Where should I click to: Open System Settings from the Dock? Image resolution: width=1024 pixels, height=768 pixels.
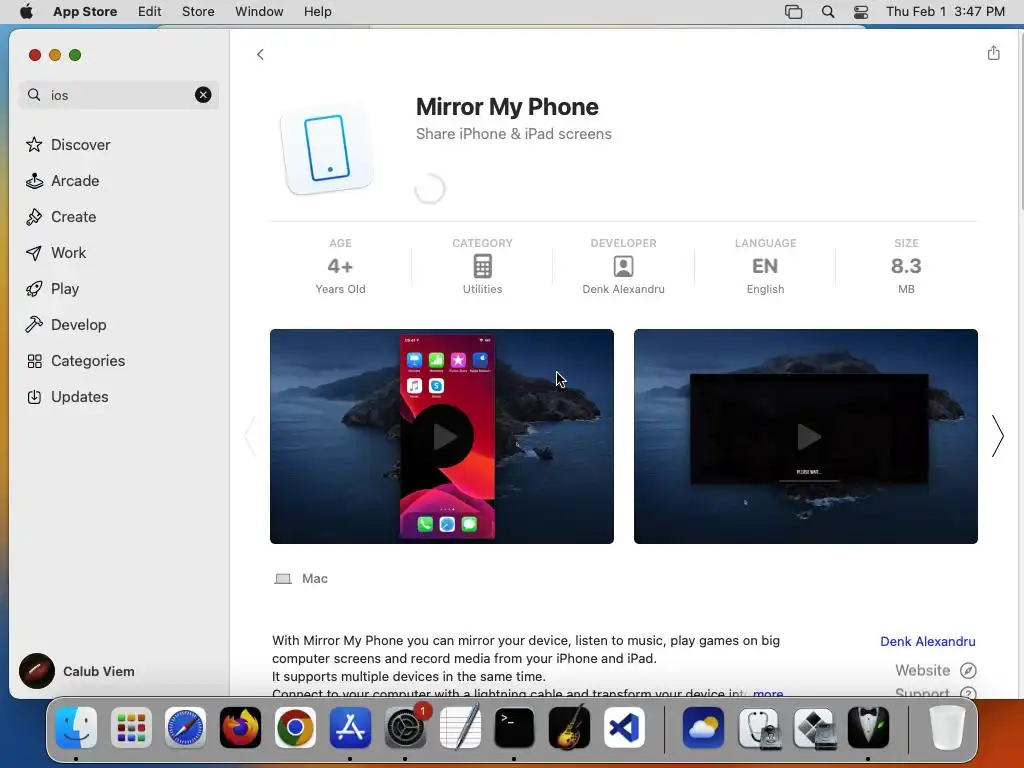[x=406, y=727]
